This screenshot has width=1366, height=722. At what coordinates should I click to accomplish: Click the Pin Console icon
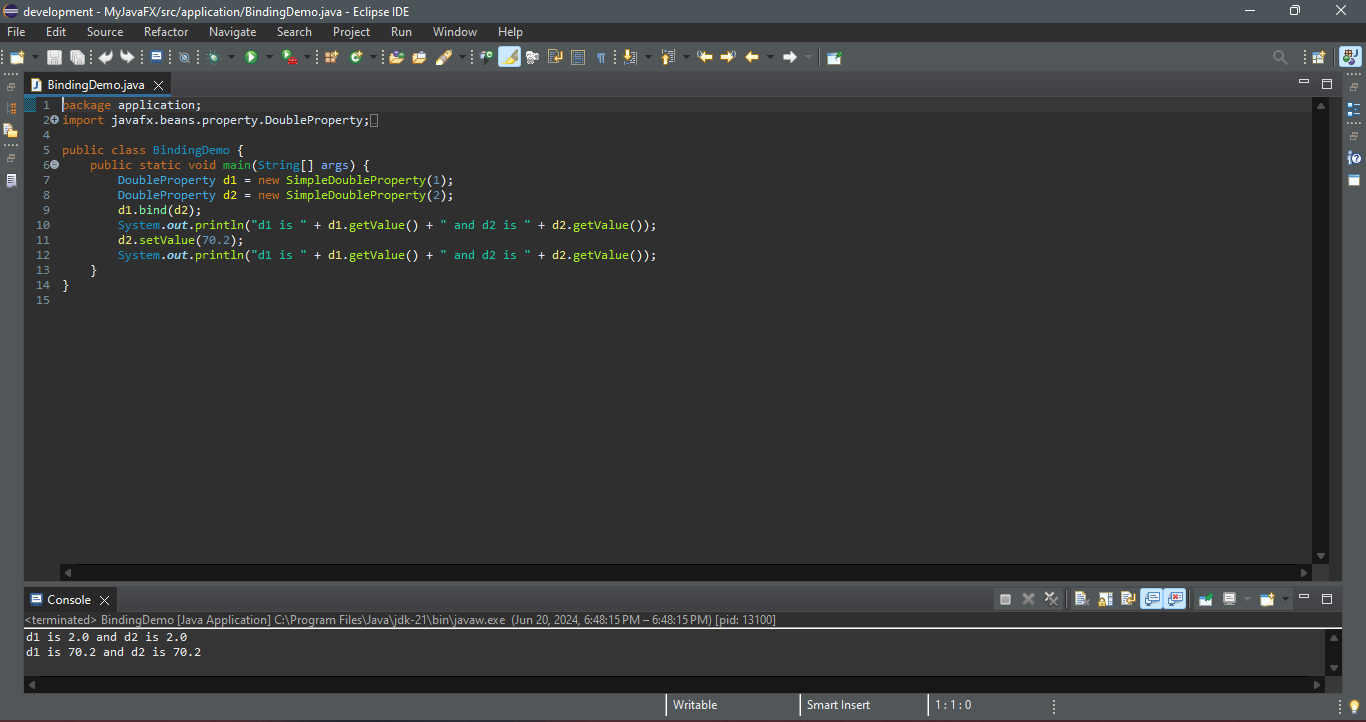[1206, 599]
